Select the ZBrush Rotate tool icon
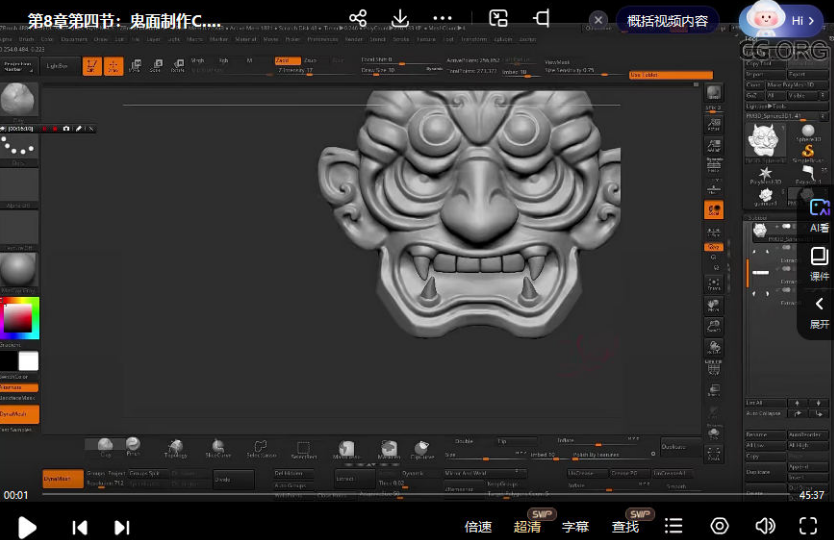The image size is (834, 540). click(178, 66)
